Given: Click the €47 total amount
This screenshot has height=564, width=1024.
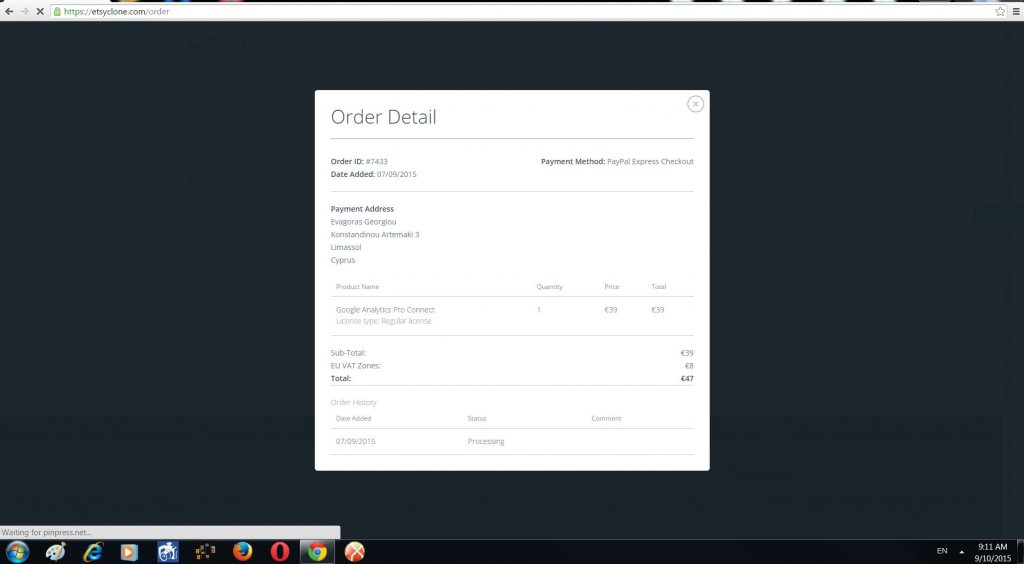Looking at the screenshot, I should [687, 379].
